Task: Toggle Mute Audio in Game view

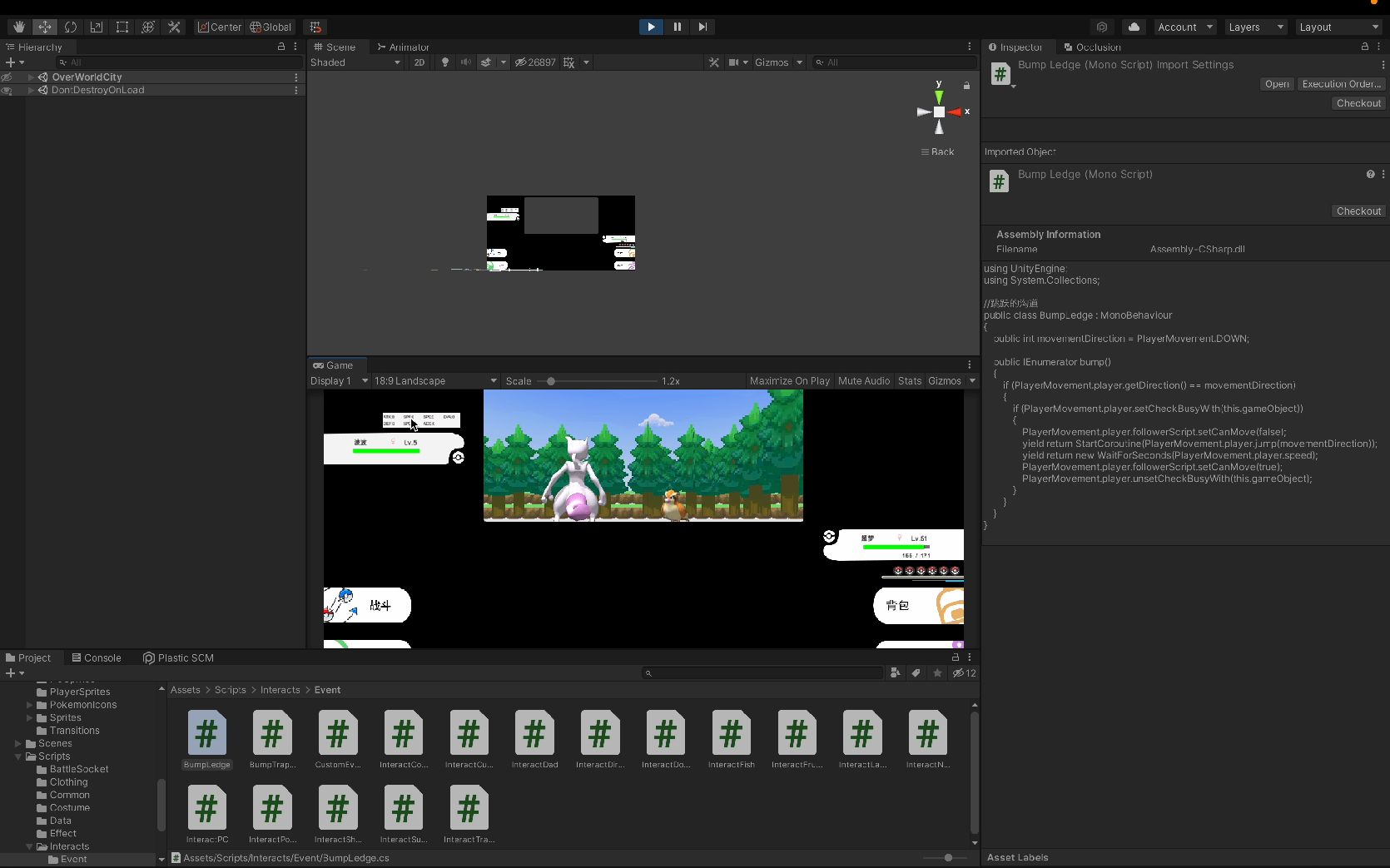Action: (864, 381)
